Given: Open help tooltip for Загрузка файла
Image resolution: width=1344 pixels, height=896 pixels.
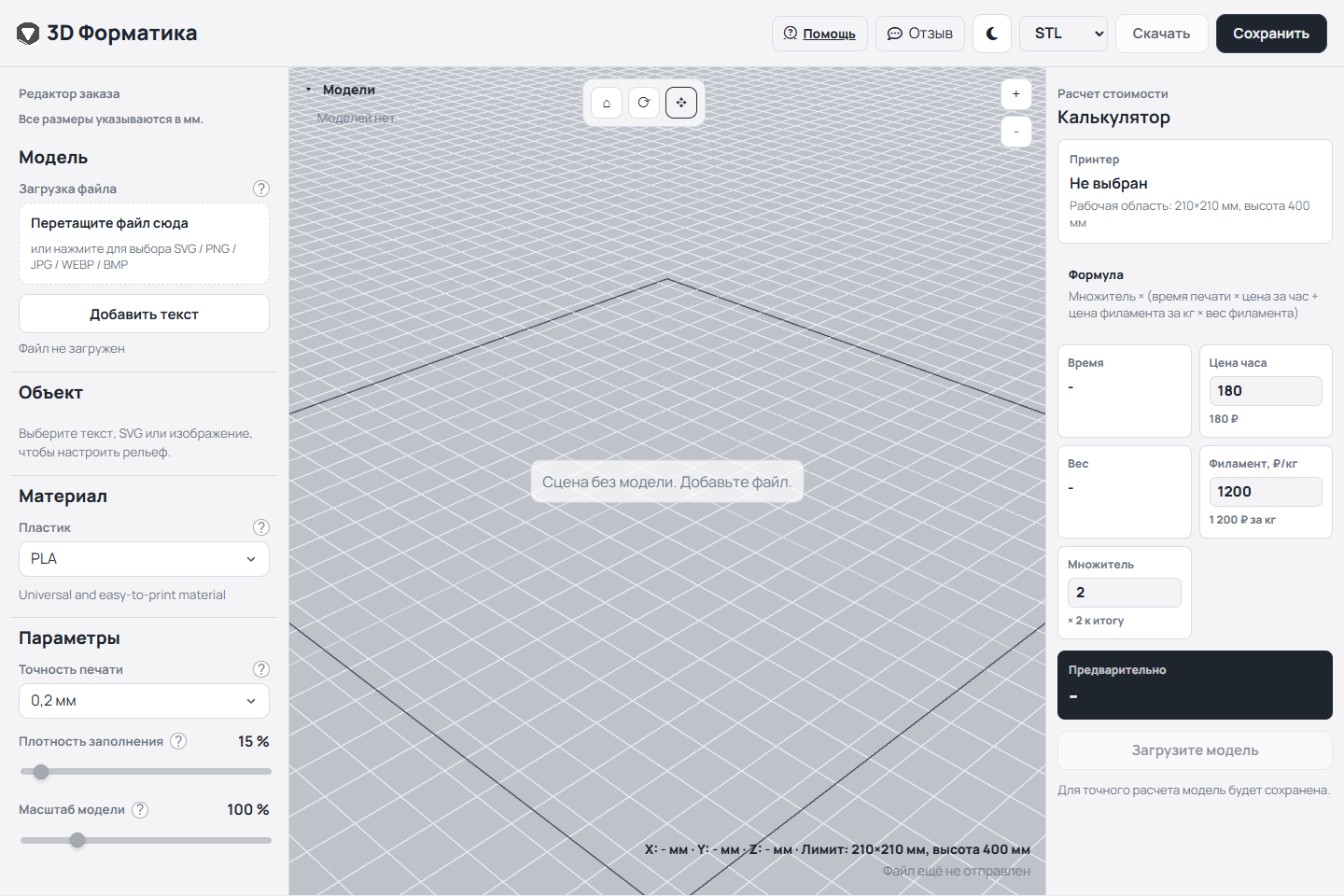Looking at the screenshot, I should pyautogui.click(x=261, y=189).
